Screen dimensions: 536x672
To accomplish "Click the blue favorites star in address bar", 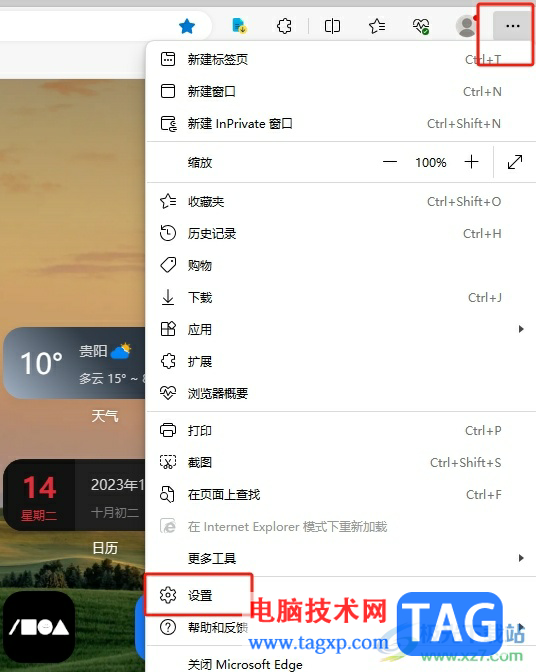I will (187, 26).
